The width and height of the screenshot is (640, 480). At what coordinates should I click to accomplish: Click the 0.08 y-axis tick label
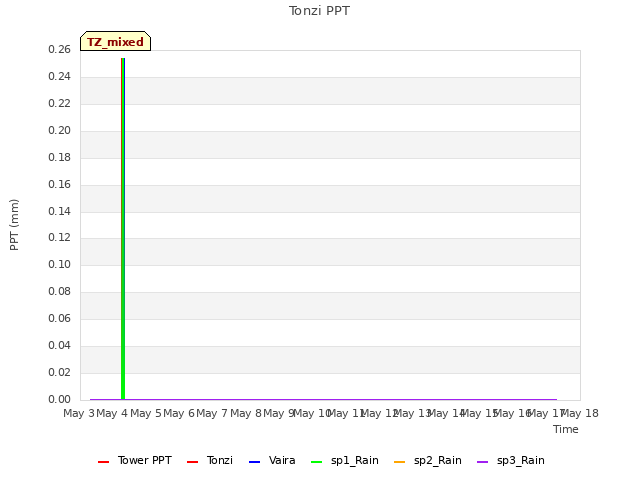pos(59,291)
